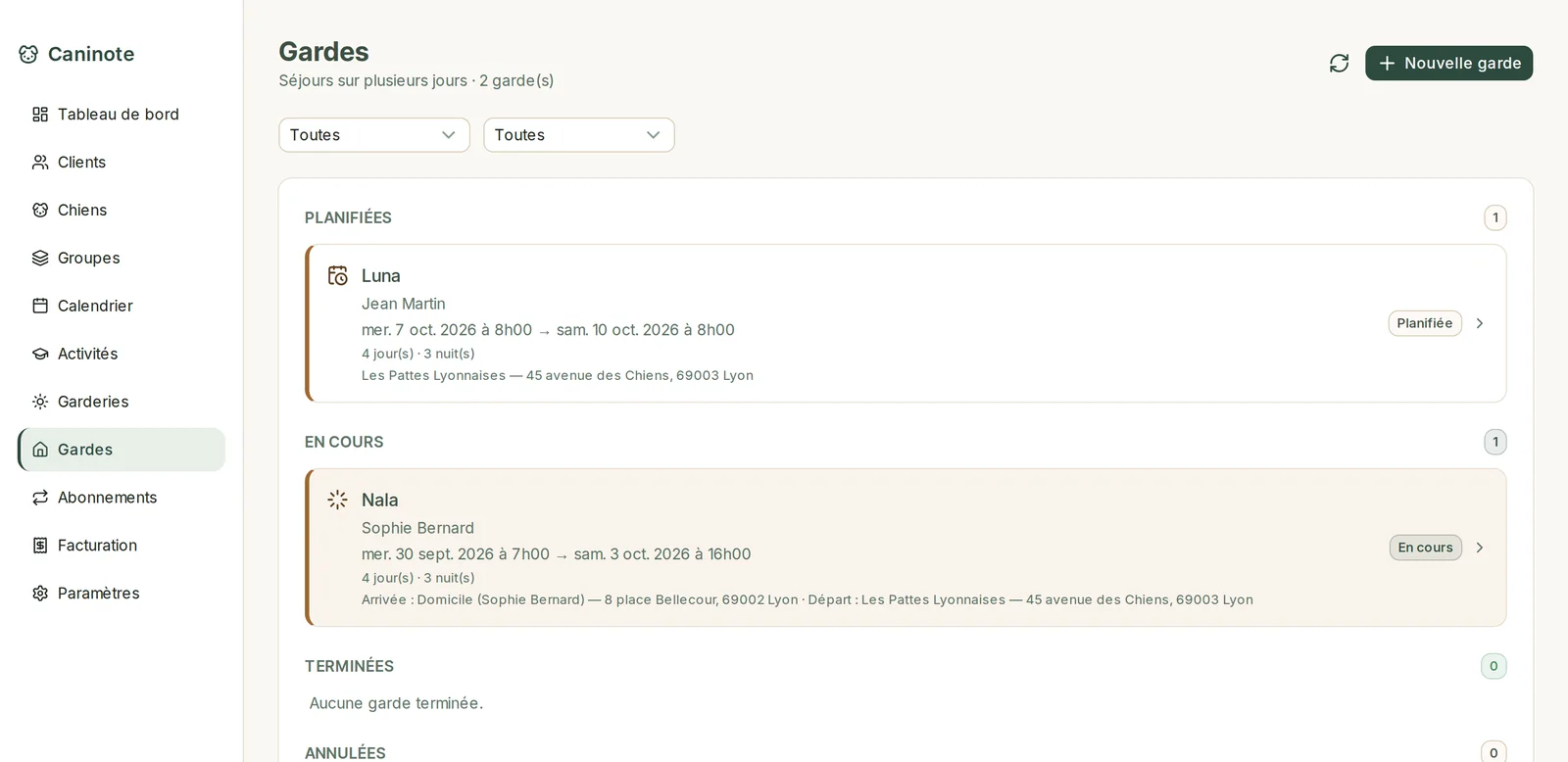Click the Chiens dog face icon

point(40,211)
